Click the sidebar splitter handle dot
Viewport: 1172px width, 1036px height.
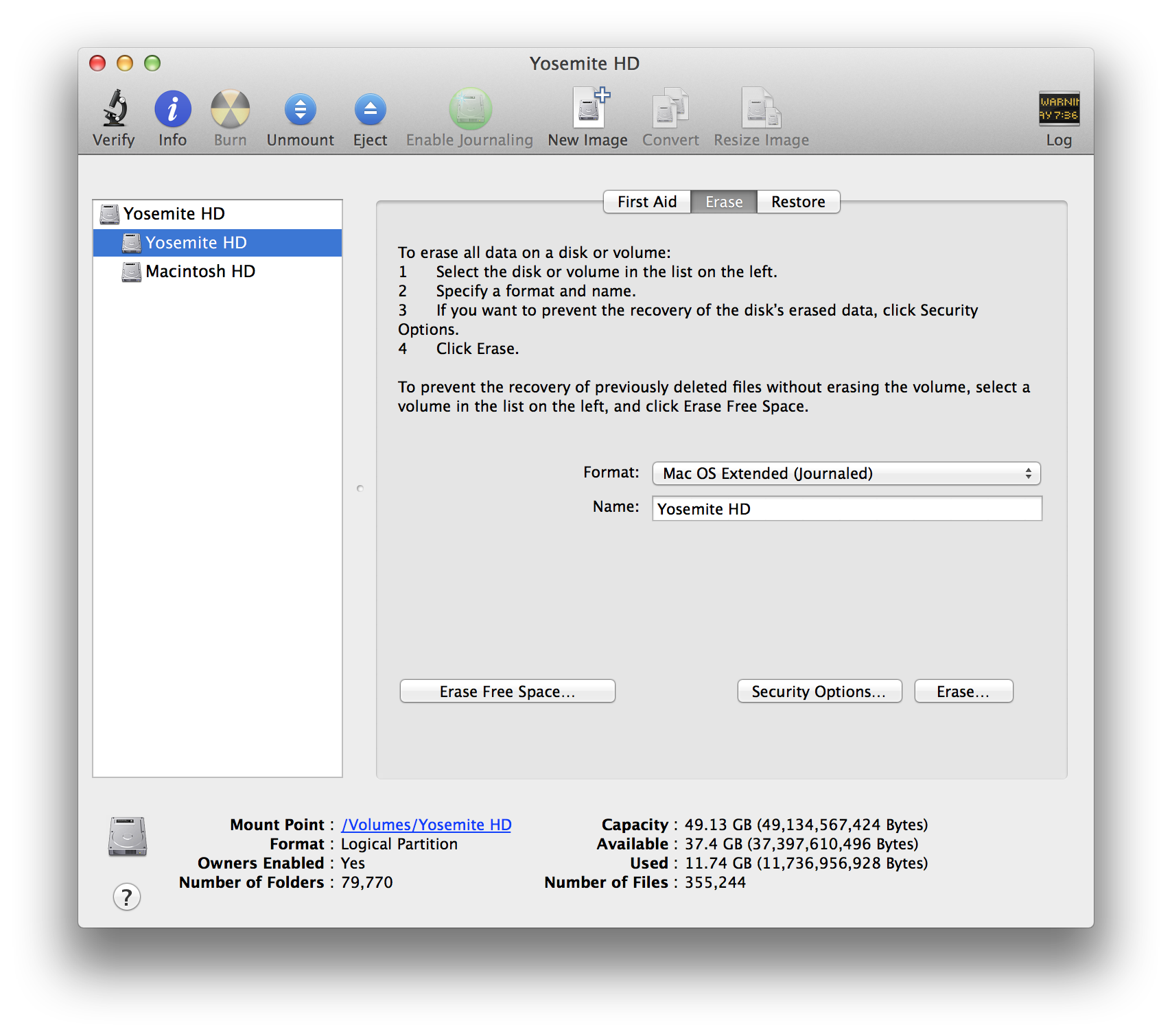tap(360, 488)
